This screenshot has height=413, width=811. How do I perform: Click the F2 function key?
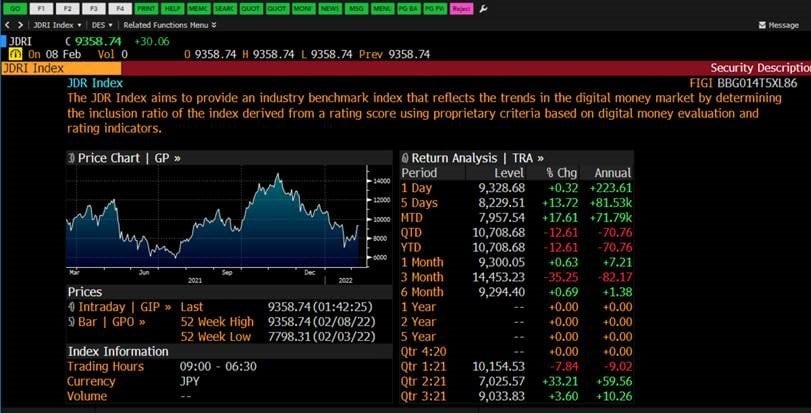coord(68,9)
